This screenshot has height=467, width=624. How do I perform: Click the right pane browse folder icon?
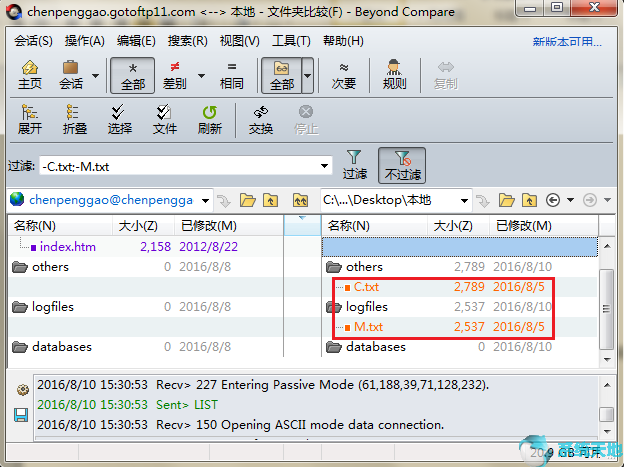(x=507, y=200)
